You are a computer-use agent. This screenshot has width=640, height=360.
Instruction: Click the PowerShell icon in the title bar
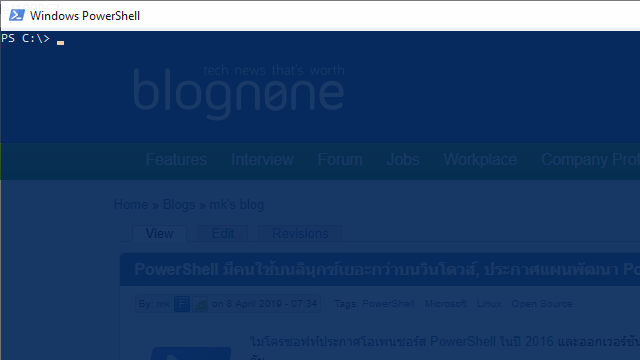tap(17, 16)
